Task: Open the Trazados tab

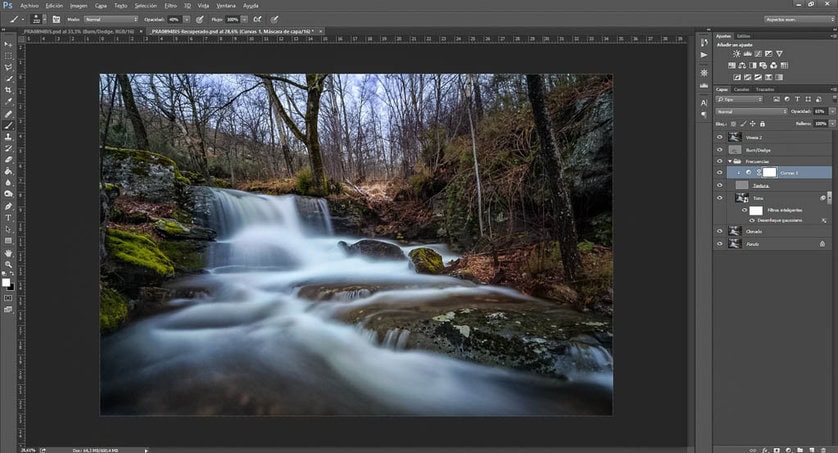Action: coord(765,89)
